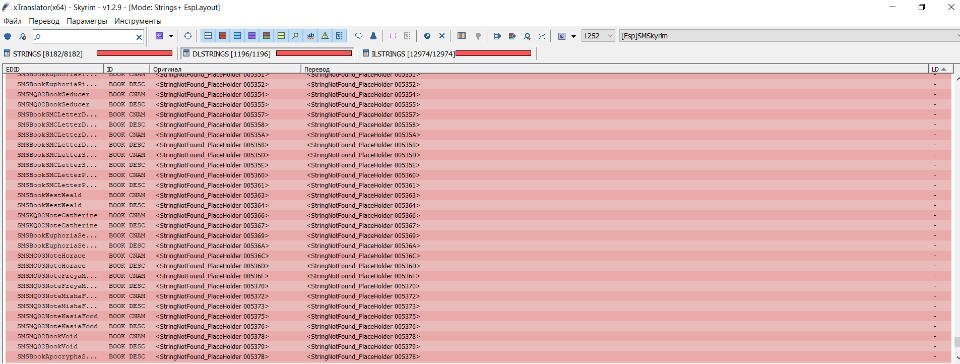Select the SMSMQ03BookSeducer BOOK CNAM row
The image size is (960, 364).
(x=478, y=94)
